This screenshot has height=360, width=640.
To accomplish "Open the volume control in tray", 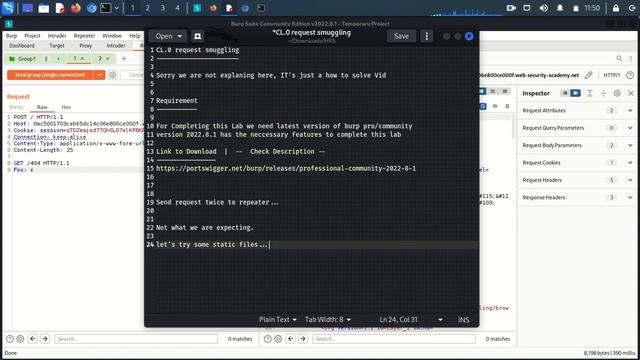I will click(x=543, y=8).
